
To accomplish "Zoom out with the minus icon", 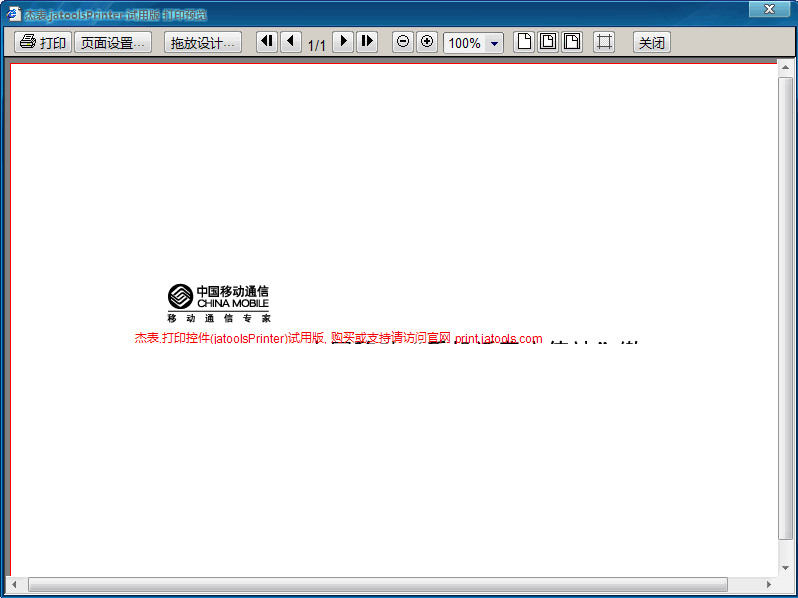I will tap(403, 41).
